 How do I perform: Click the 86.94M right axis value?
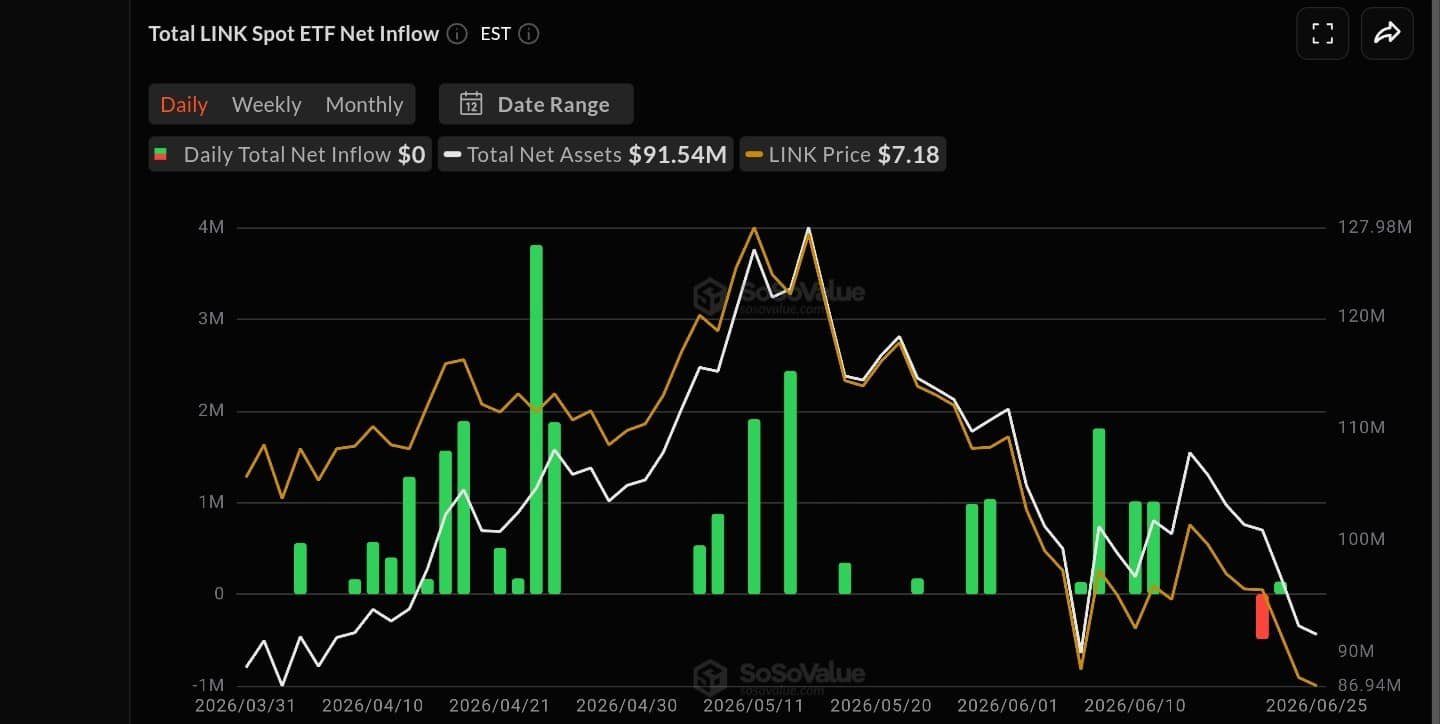tap(1369, 685)
